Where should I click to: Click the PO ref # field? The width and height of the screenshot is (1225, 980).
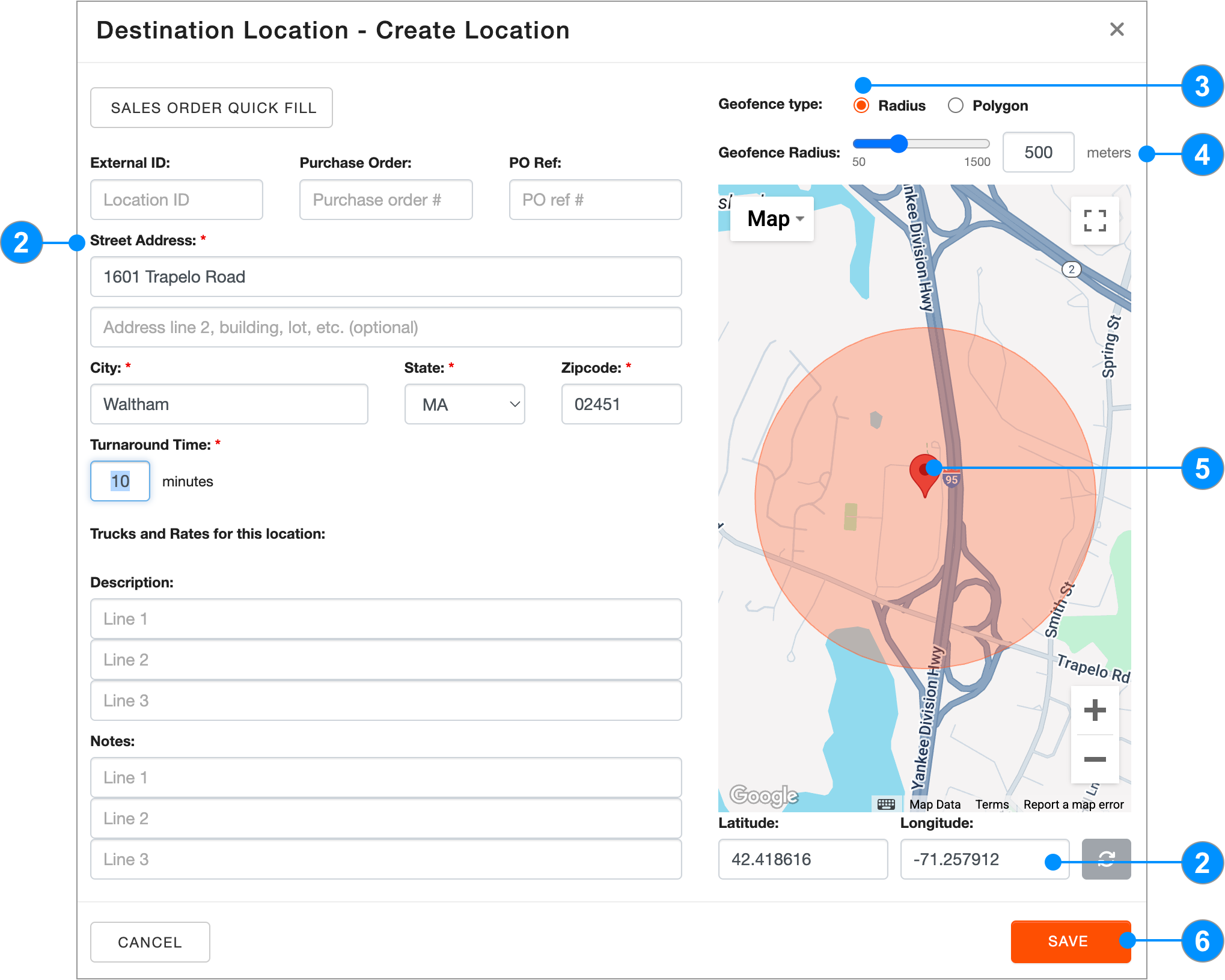click(x=595, y=200)
